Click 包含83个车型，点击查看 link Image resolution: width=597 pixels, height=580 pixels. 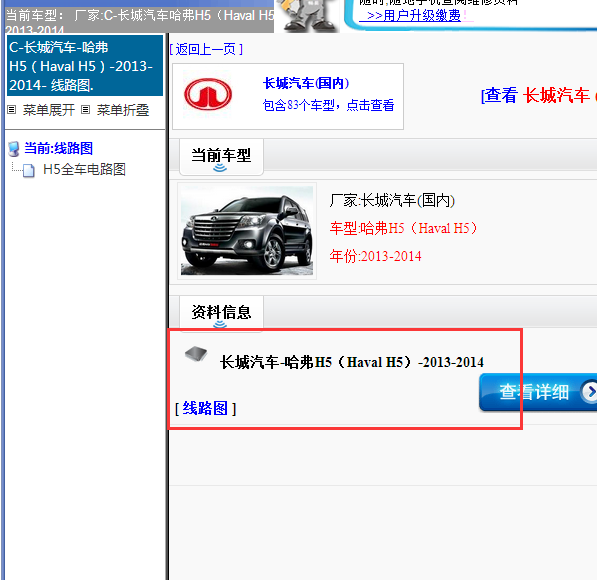[328, 105]
